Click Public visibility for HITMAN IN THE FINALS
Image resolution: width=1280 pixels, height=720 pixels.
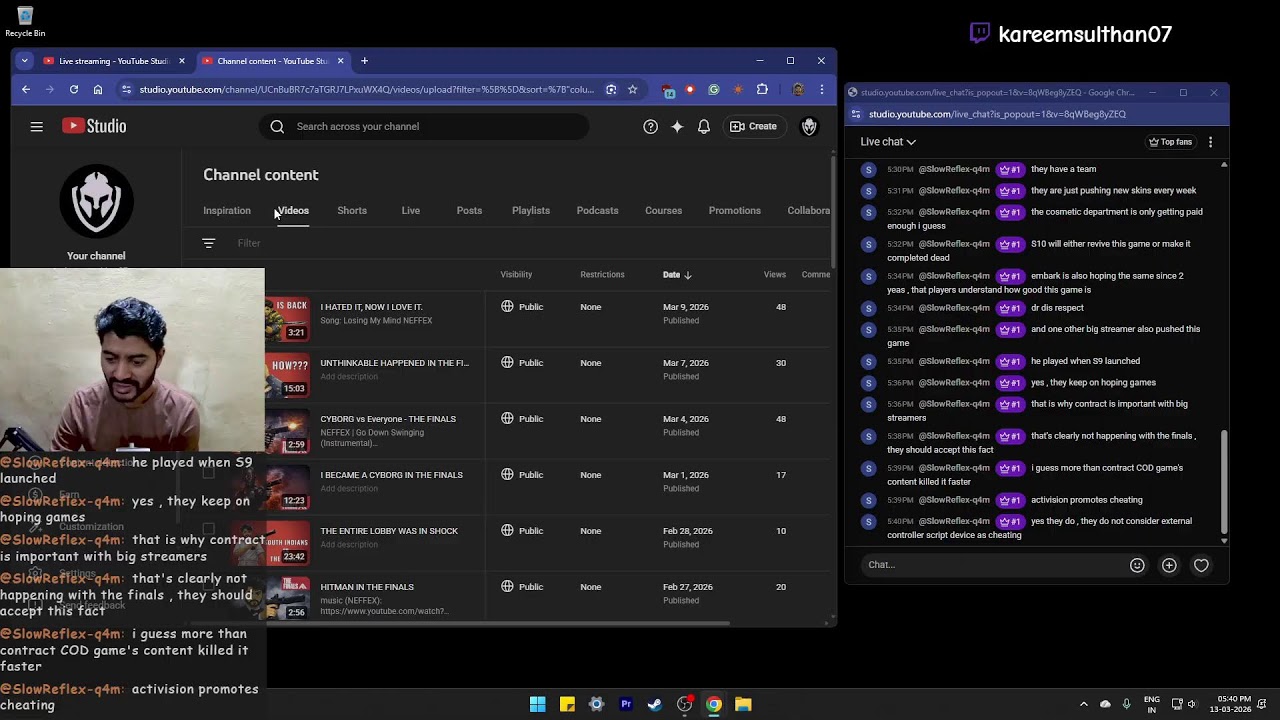click(522, 587)
